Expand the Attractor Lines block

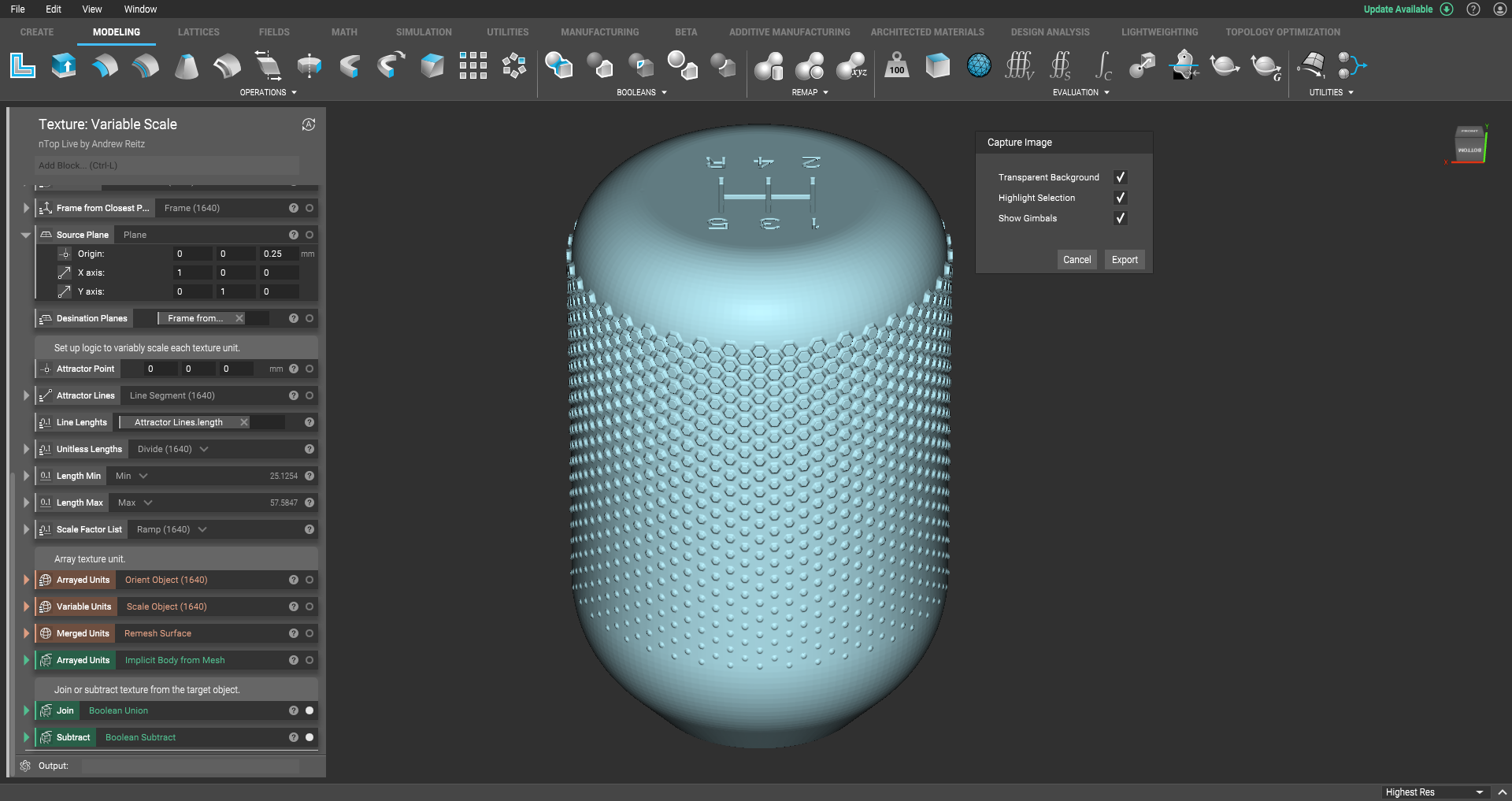(x=26, y=395)
